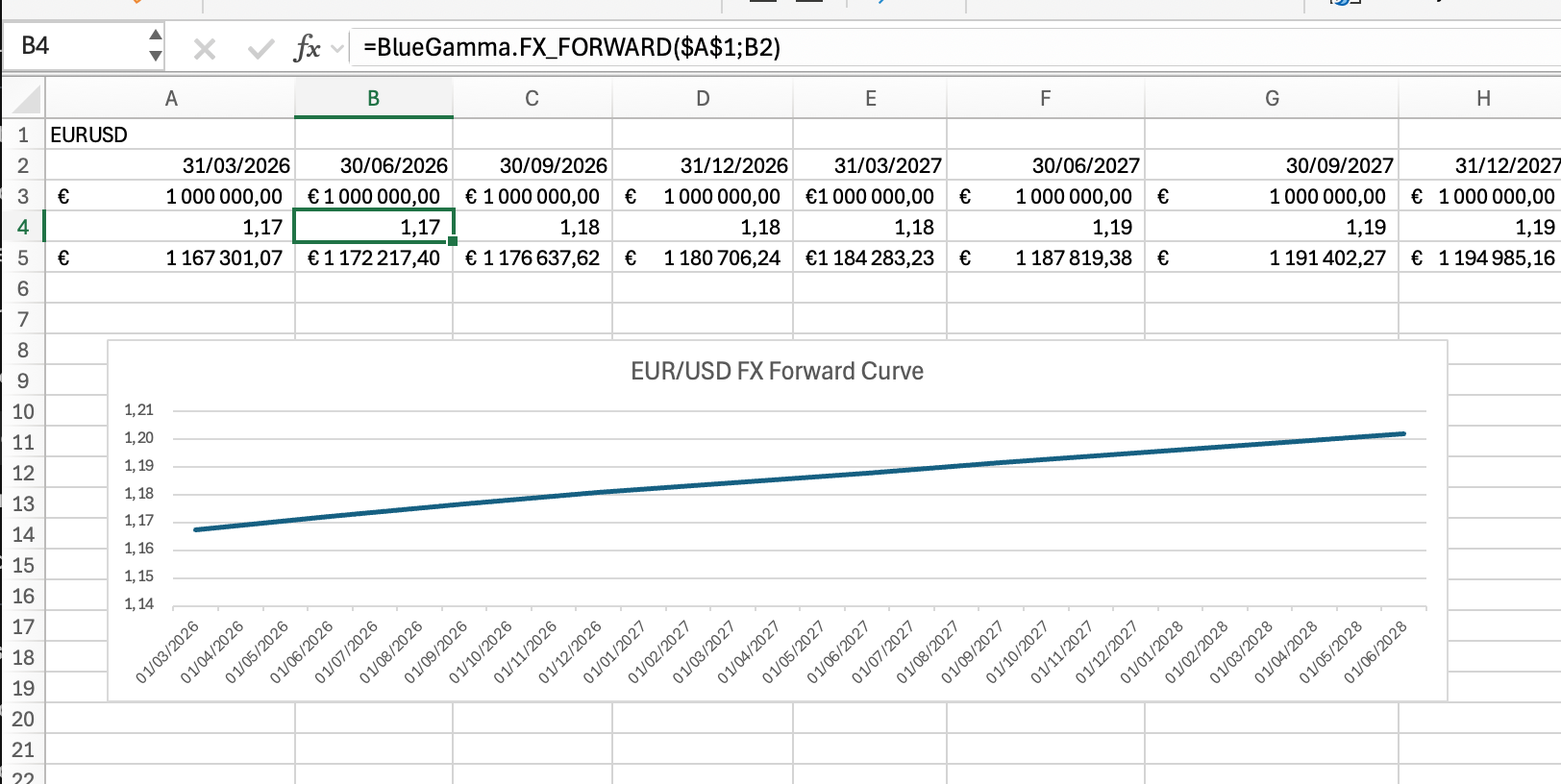Image resolution: width=1561 pixels, height=784 pixels.
Task: Click the 1,21 vertical axis label
Action: (138, 410)
